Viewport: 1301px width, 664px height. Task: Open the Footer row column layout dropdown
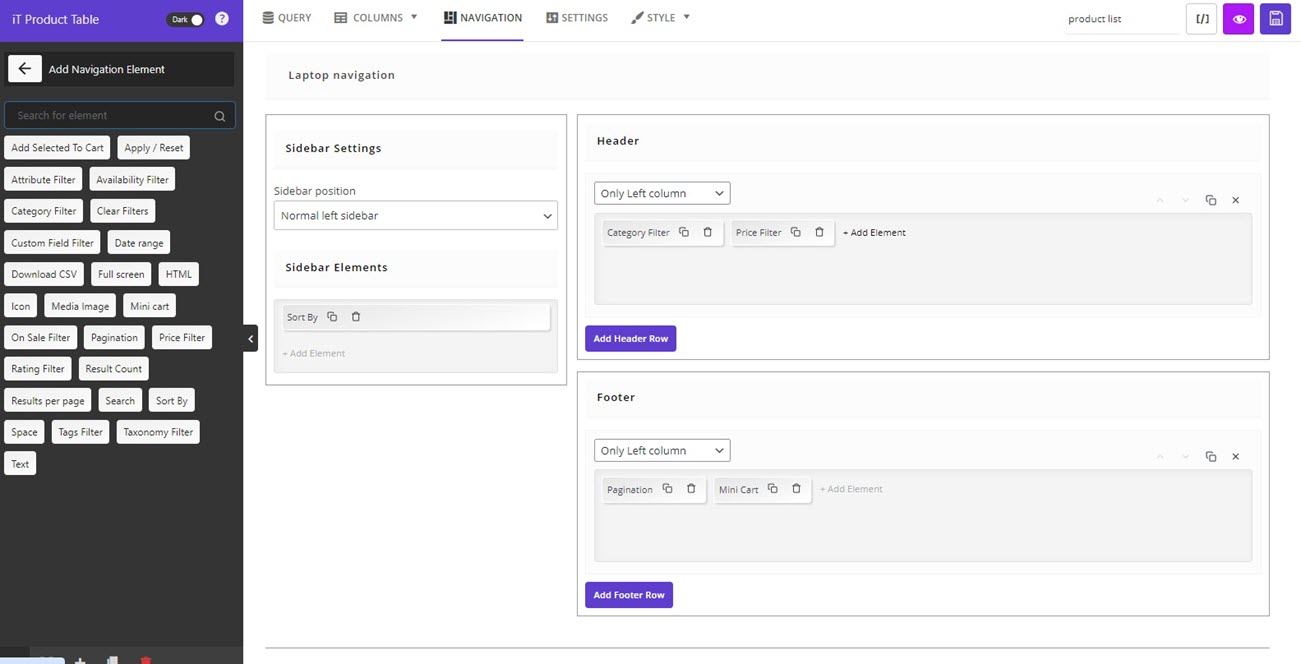[662, 450]
